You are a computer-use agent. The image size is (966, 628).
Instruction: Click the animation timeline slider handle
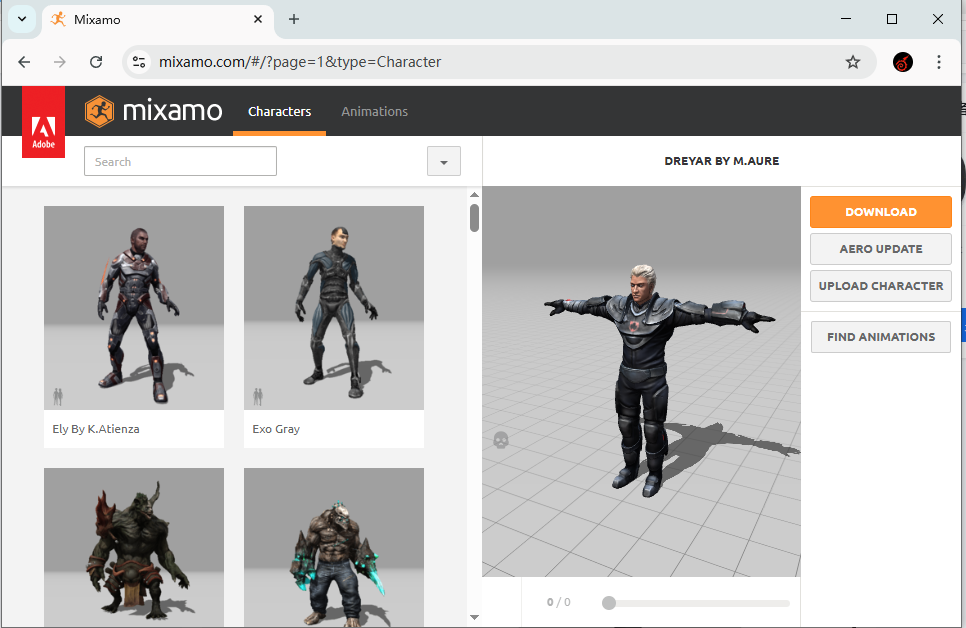click(x=609, y=603)
